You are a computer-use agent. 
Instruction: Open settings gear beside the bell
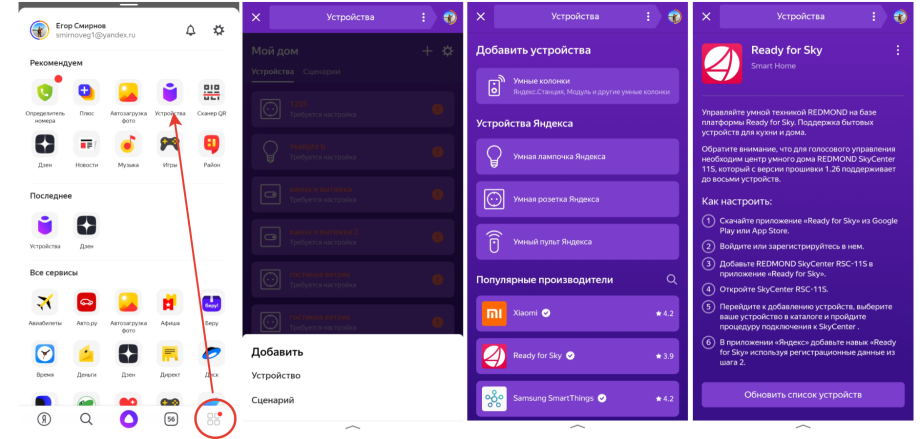coord(219,31)
